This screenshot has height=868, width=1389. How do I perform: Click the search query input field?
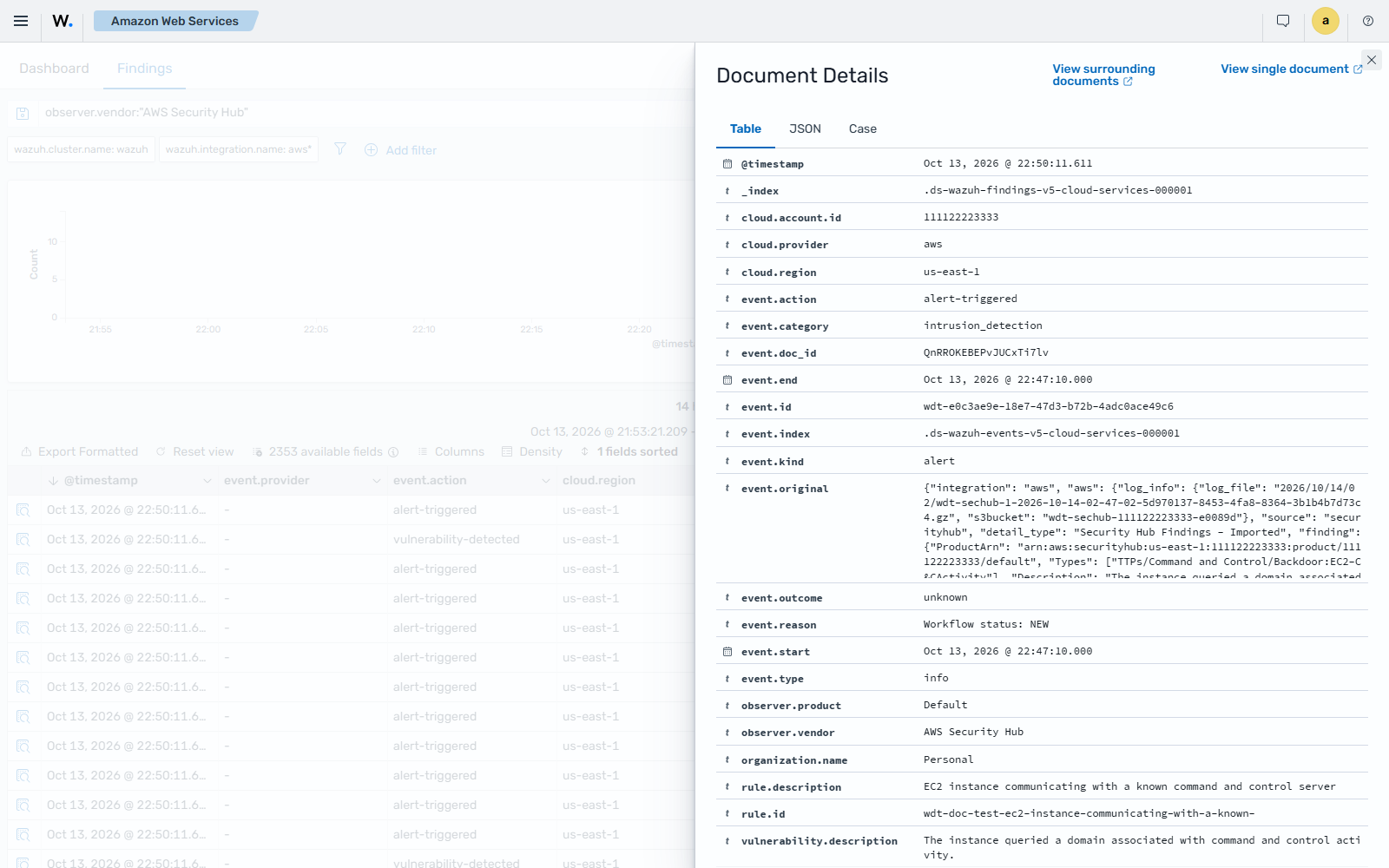click(365, 113)
